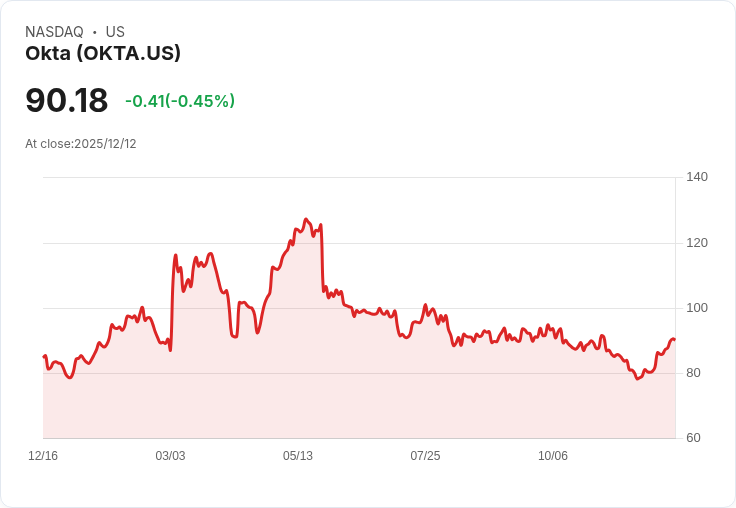The width and height of the screenshot is (736, 508).
Task: Click the 03/03 date label on x-axis
Action: coord(170,456)
